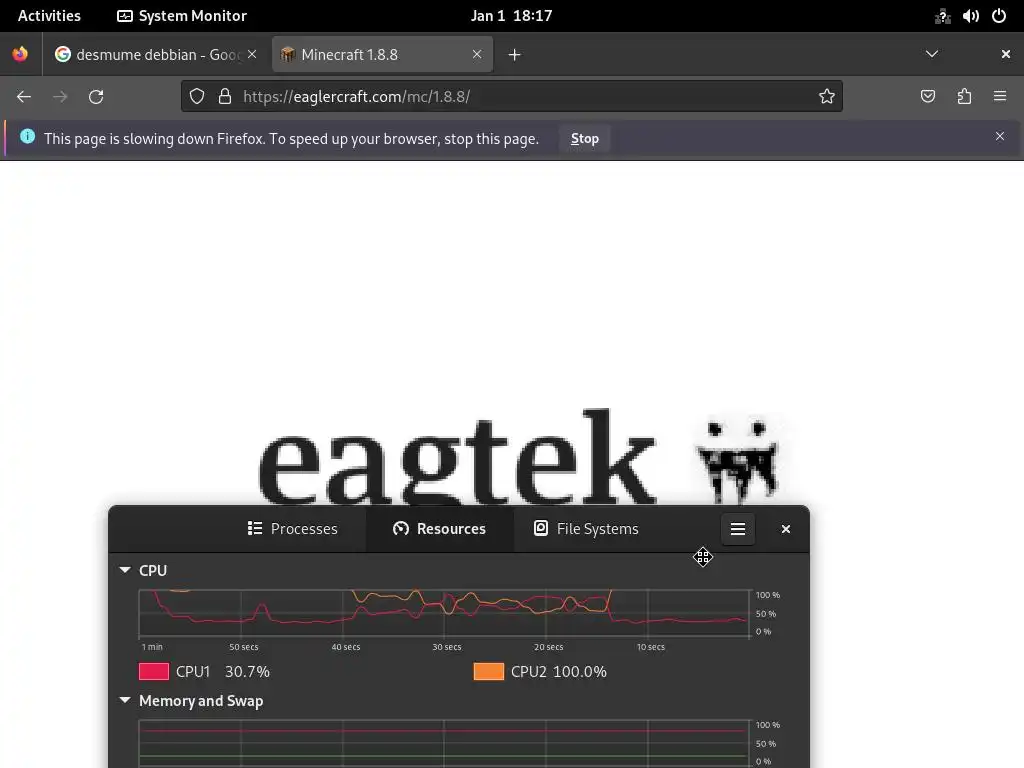Click the notification info icon
The width and height of the screenshot is (1024, 768).
[x=27, y=136]
